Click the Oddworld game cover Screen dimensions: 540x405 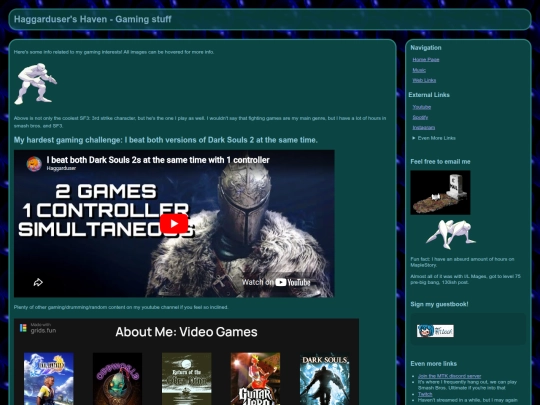pyautogui.click(x=117, y=378)
